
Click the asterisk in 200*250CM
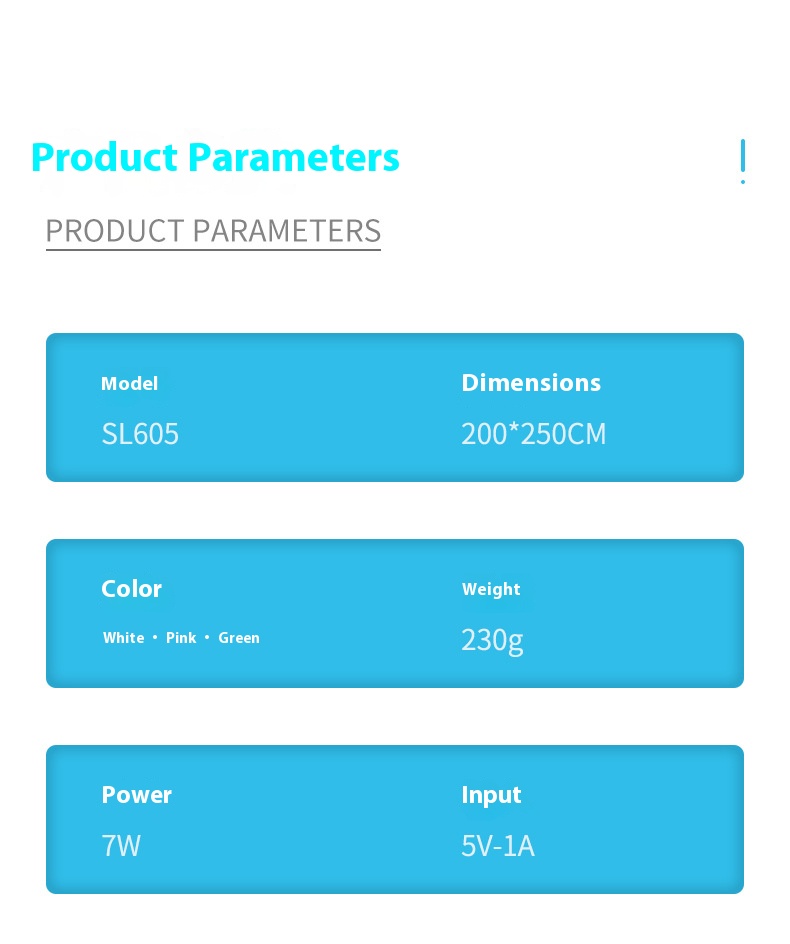514,428
